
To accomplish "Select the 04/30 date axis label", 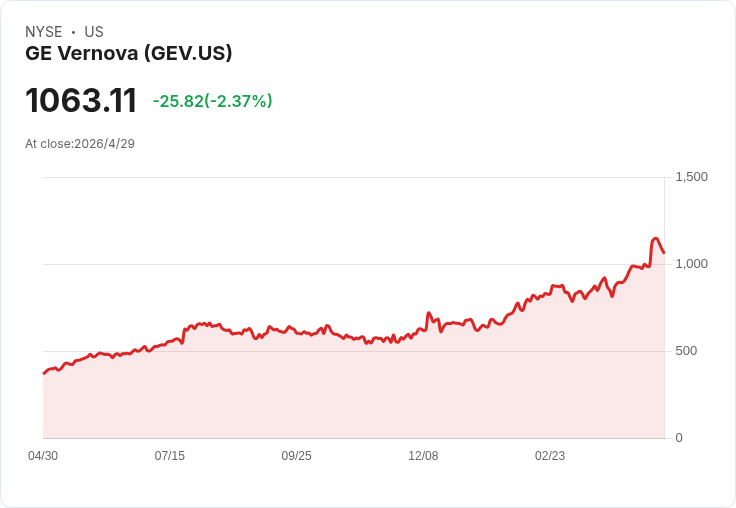I will [x=43, y=456].
